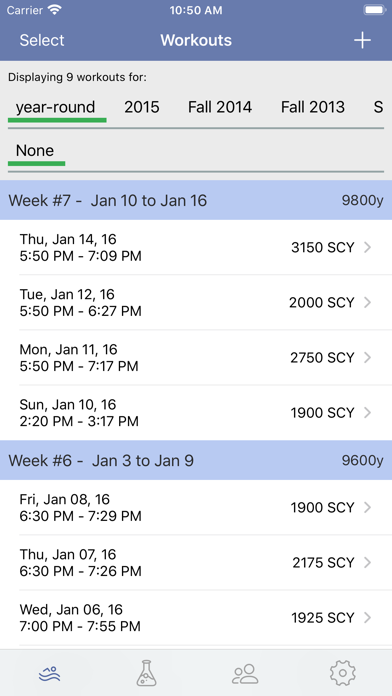
Task: Open the swimming workouts tab icon
Action: click(x=49, y=674)
